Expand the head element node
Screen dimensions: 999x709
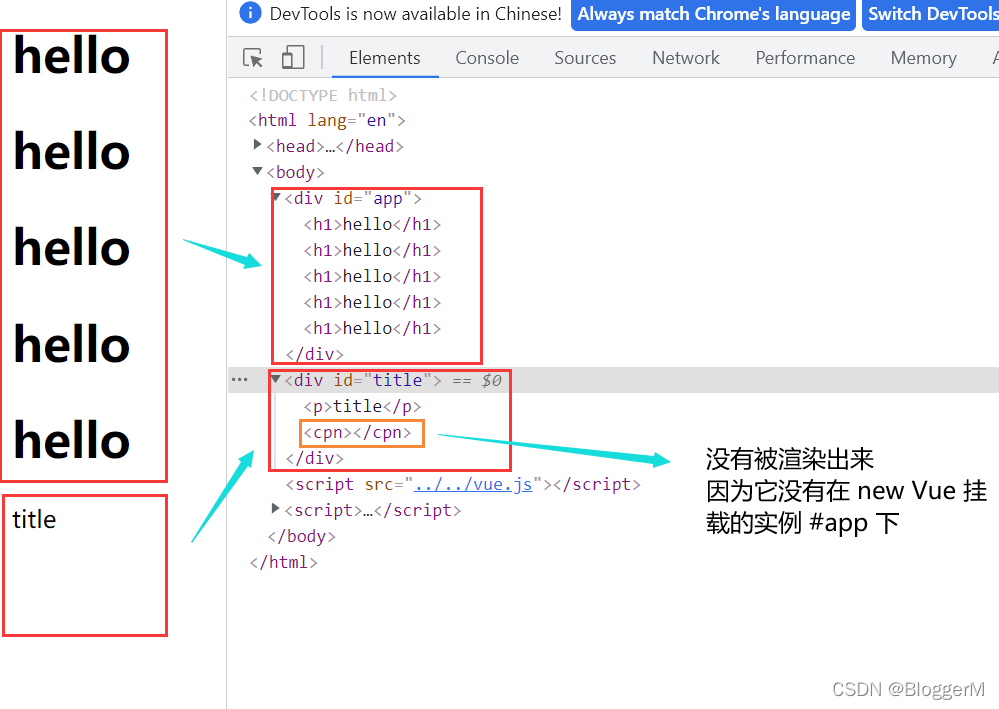[257, 145]
